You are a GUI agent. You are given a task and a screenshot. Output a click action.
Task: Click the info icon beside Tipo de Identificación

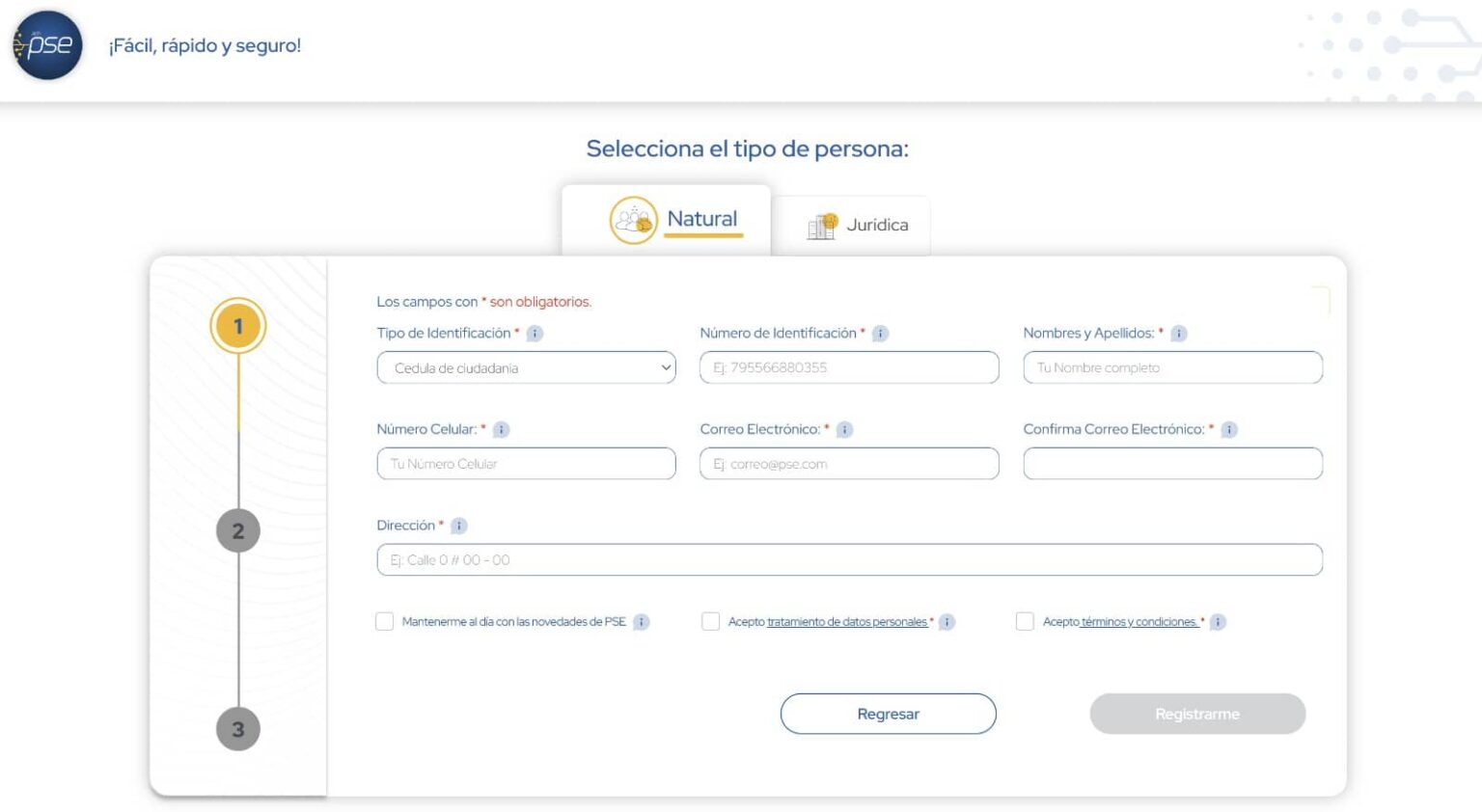[x=535, y=334]
